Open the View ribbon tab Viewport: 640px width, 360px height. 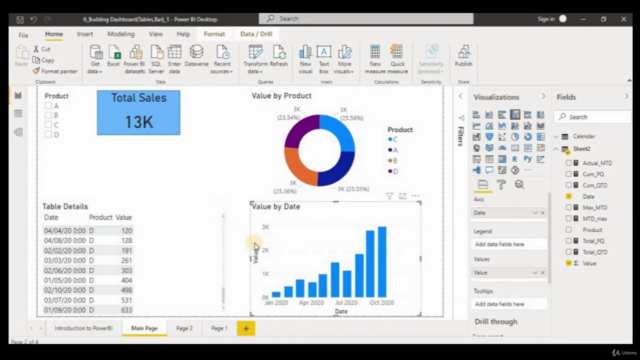point(156,34)
